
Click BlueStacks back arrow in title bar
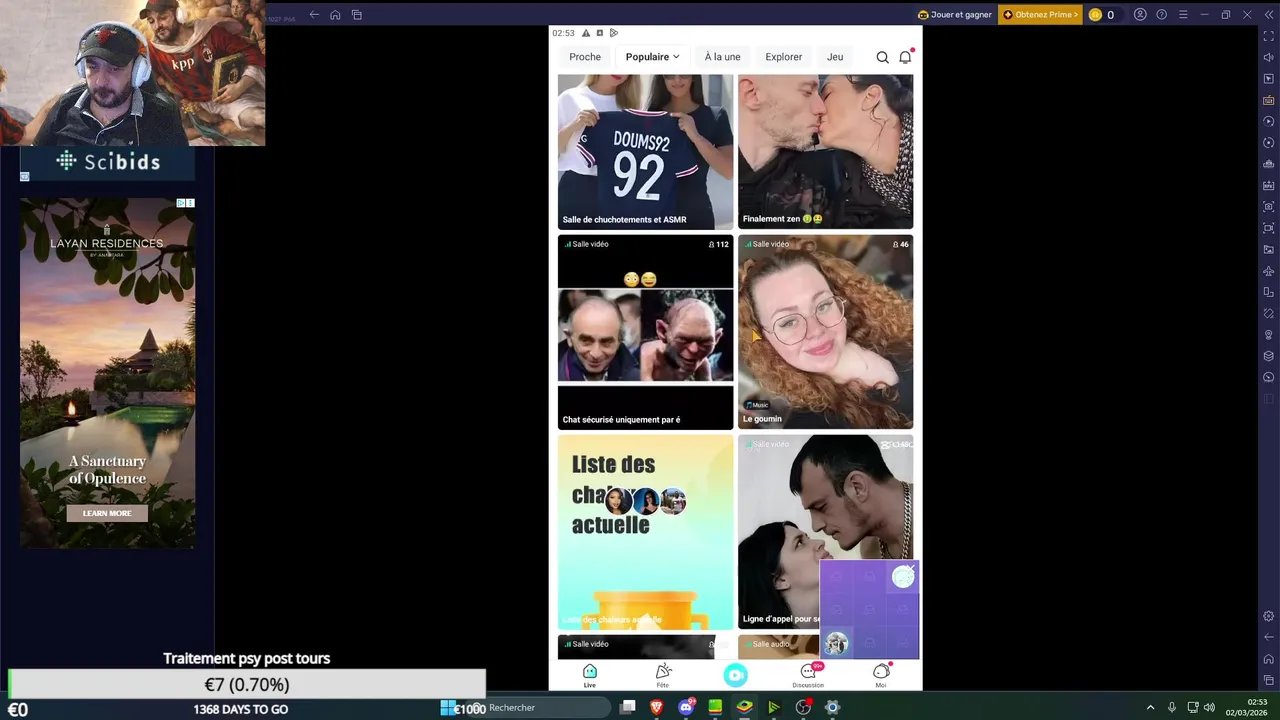pos(314,15)
